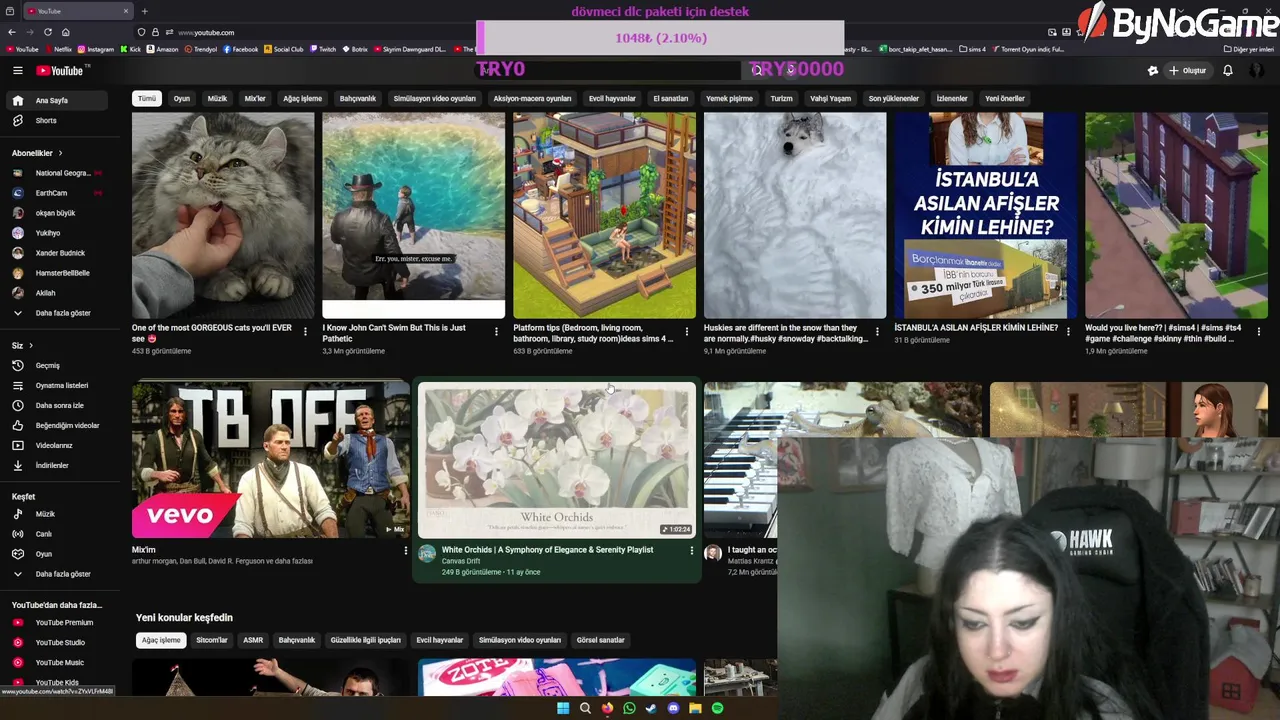1280x720 pixels.
Task: Open the Abonelikler section heading
Action: (37, 153)
